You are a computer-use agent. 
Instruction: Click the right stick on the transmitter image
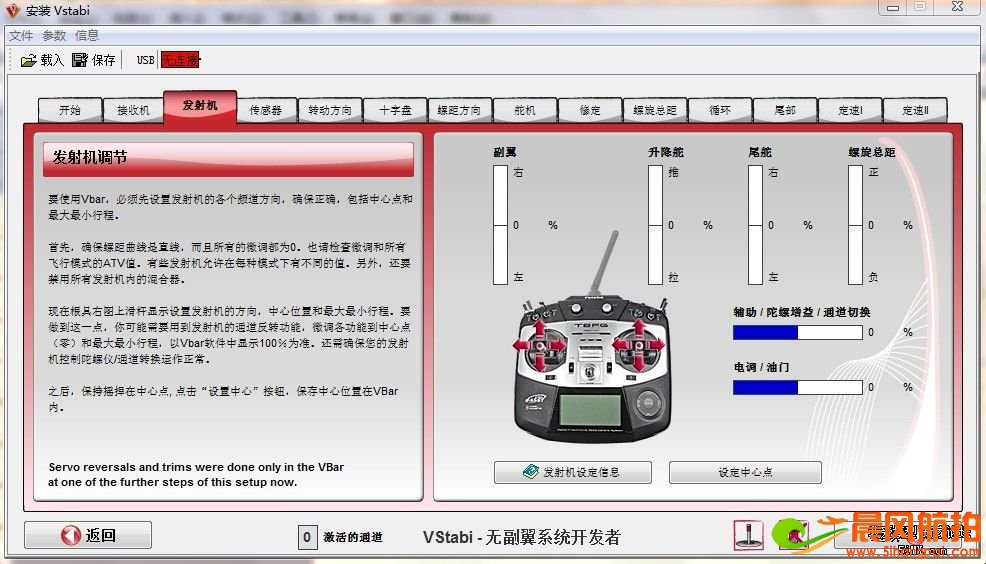tap(638, 345)
